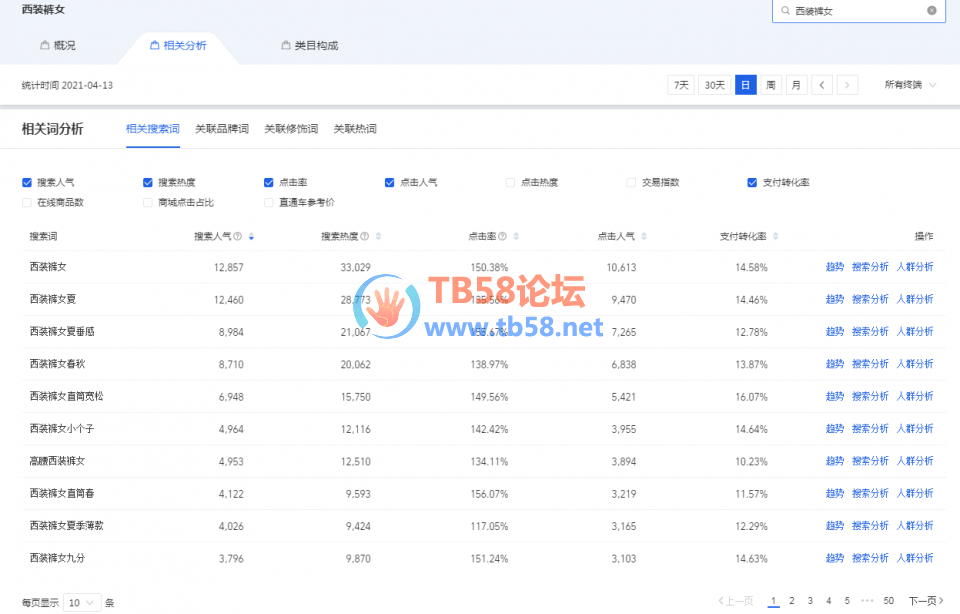Select the 相关搜索词 sub-tab

[152, 129]
